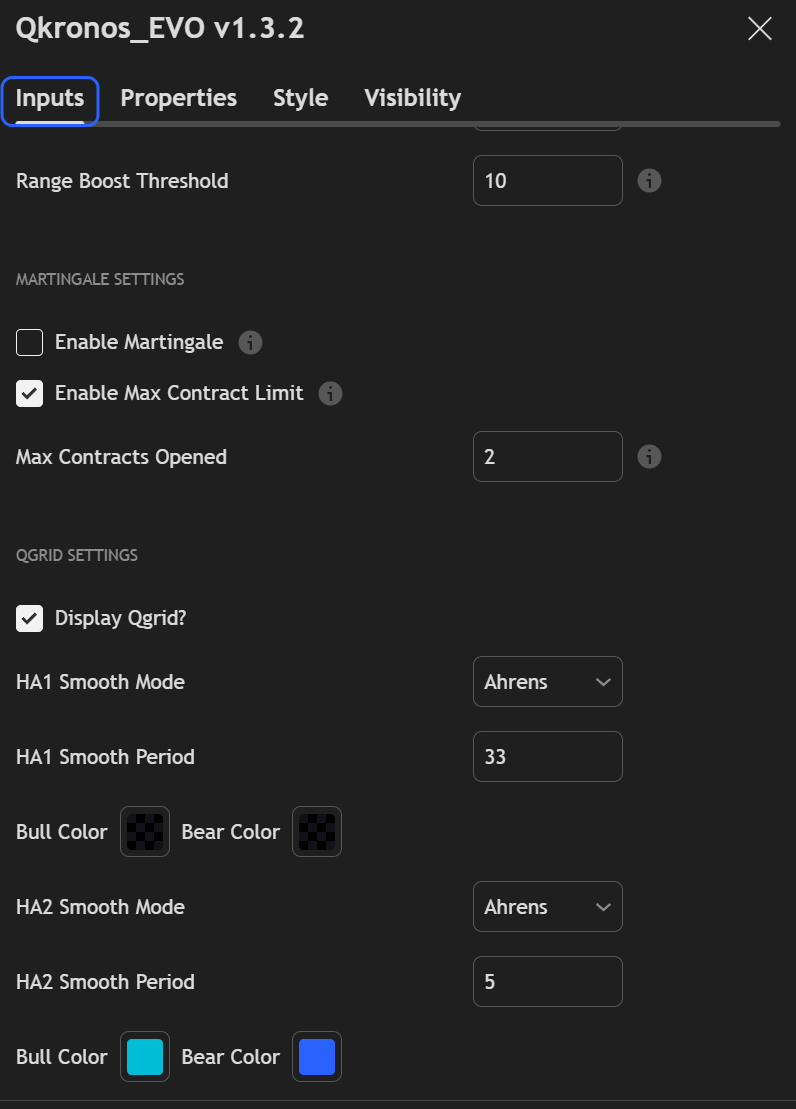Open the Style tab

point(301,98)
